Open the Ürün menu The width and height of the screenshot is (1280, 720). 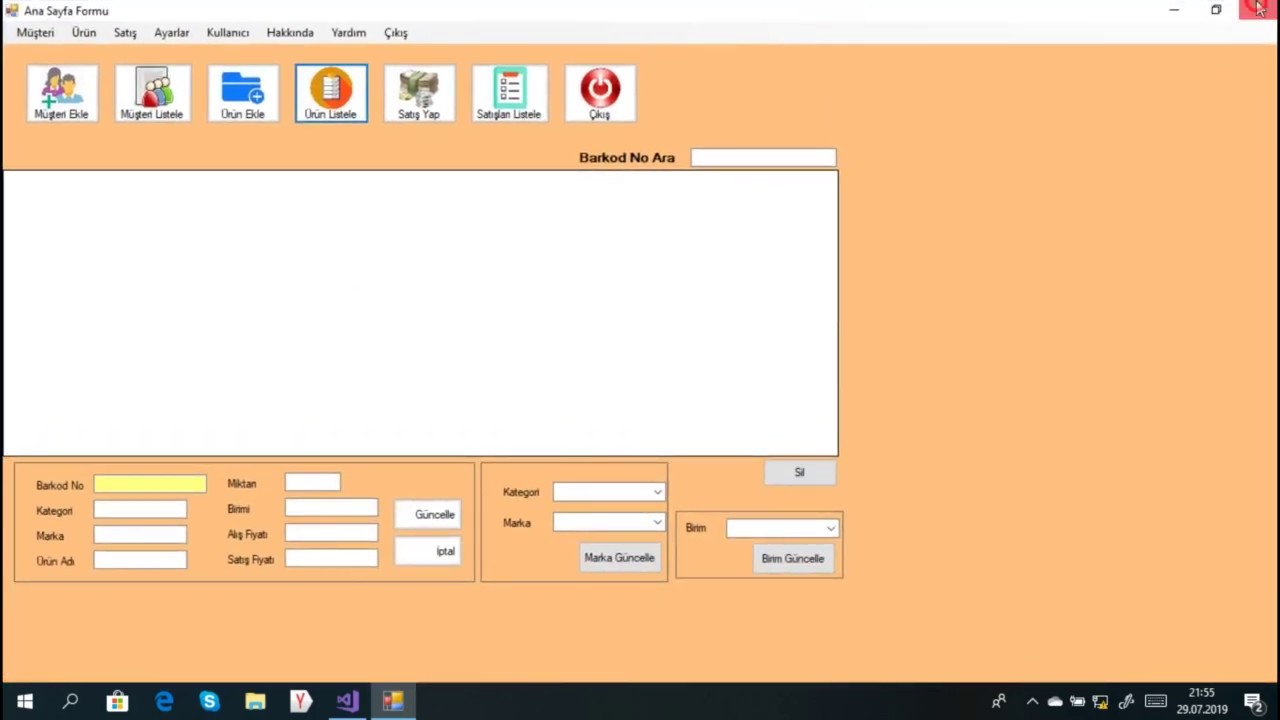[84, 32]
